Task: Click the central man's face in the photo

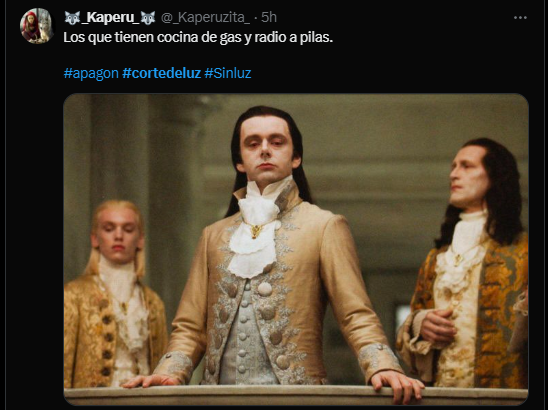Action: 267,146
